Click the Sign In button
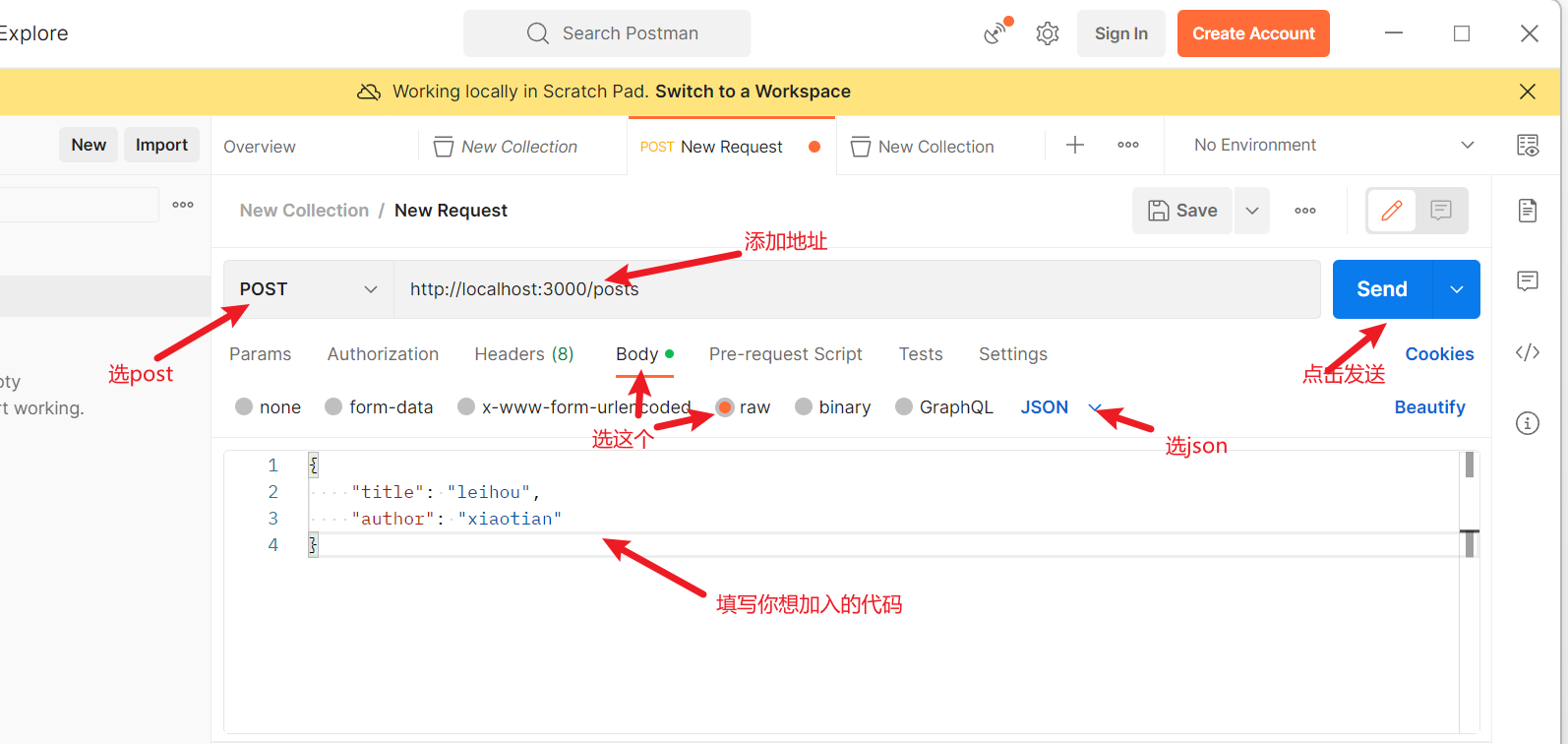This screenshot has height=744, width=1568. tap(1121, 33)
